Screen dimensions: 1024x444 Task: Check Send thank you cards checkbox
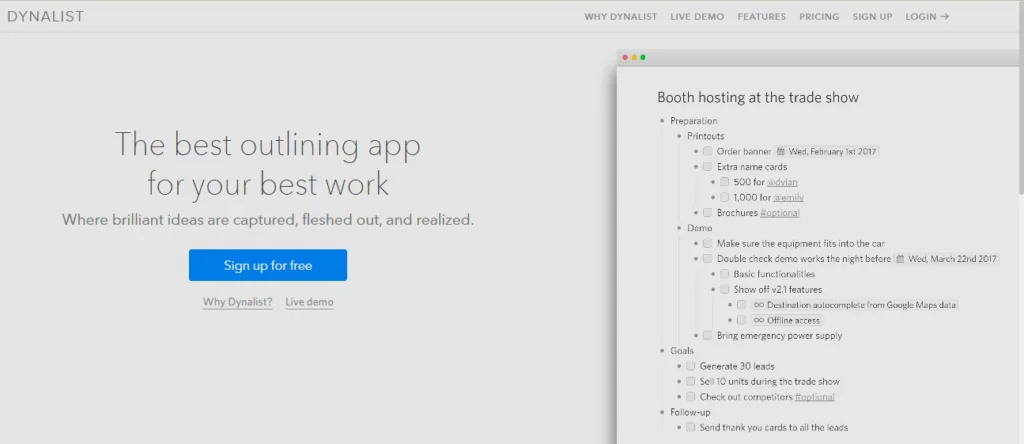pyautogui.click(x=690, y=428)
